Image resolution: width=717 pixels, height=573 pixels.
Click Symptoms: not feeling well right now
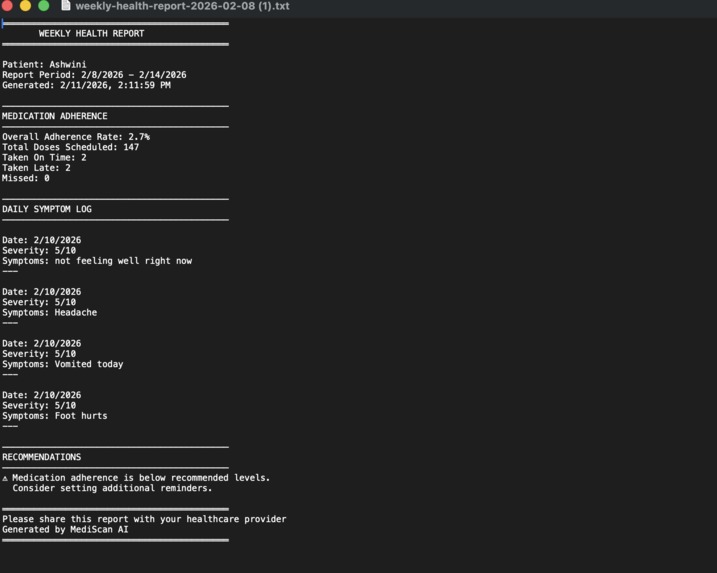tap(97, 261)
